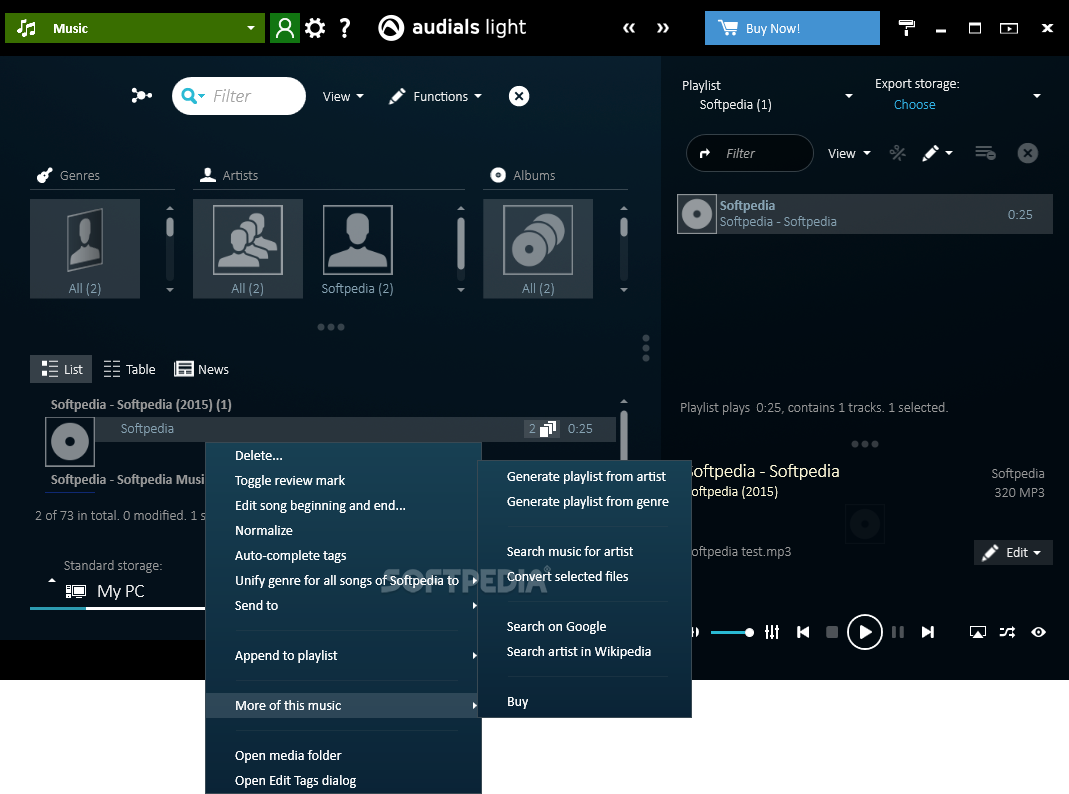Switch to News tab

(x=201, y=369)
